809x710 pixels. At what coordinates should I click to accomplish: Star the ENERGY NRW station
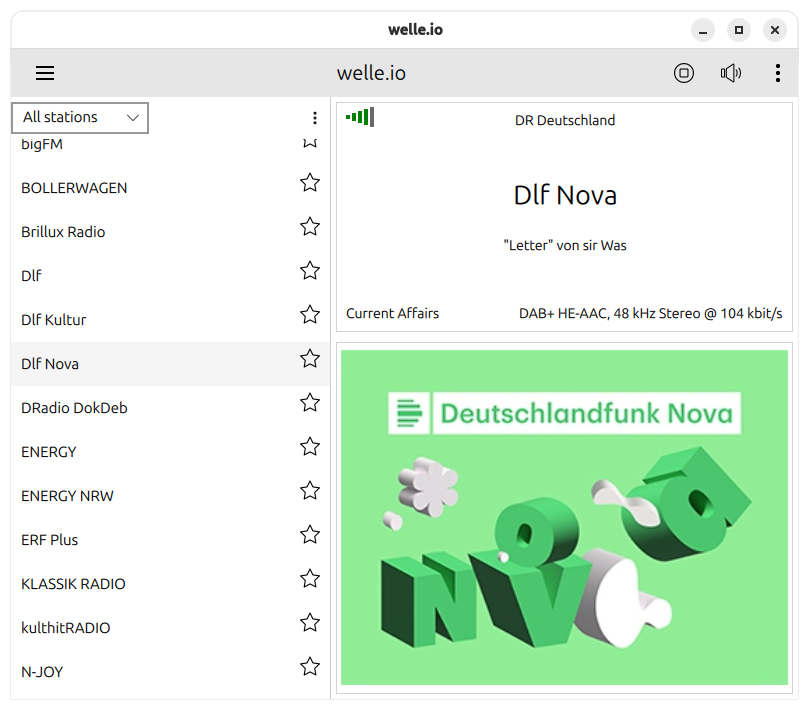coord(310,491)
